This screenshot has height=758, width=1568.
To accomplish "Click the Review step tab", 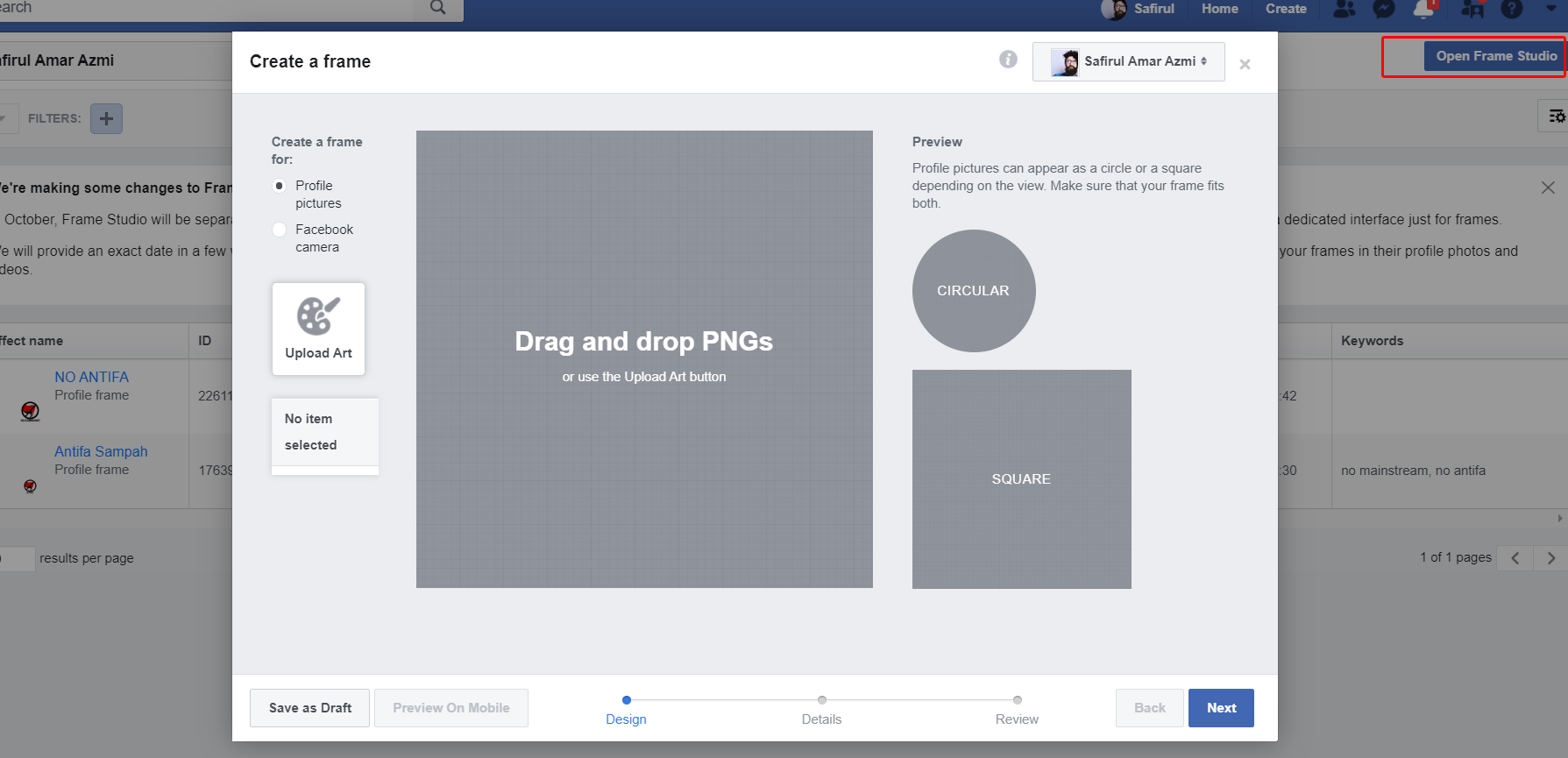I will point(1017,711).
